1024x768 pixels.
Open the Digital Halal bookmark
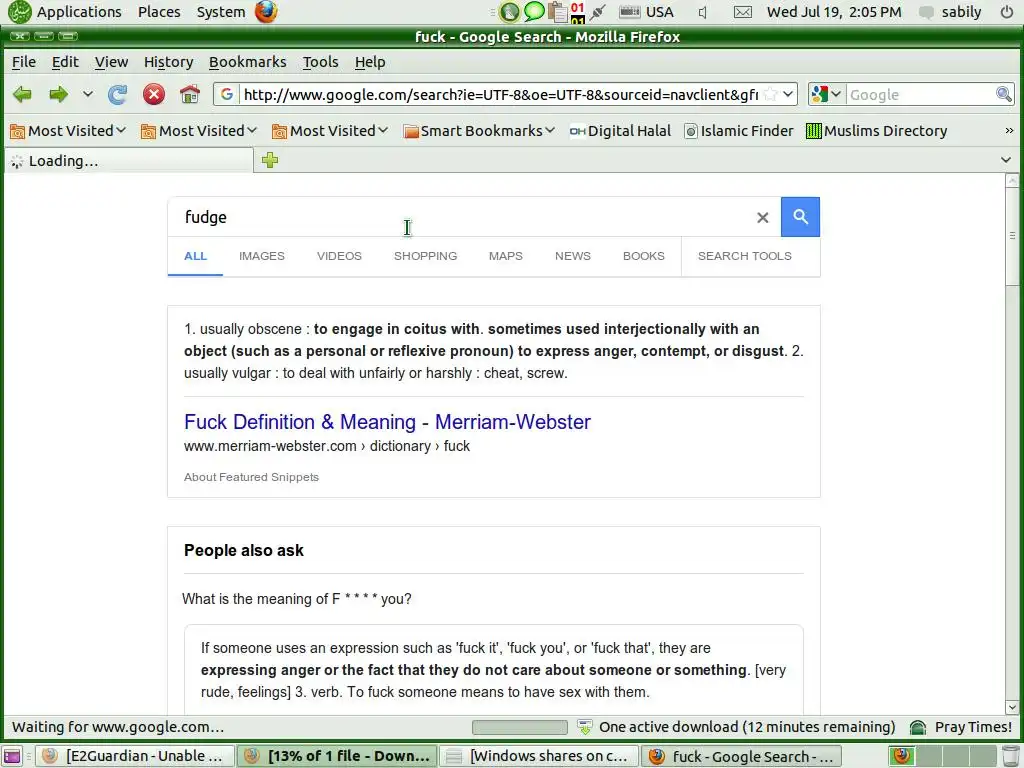point(620,131)
